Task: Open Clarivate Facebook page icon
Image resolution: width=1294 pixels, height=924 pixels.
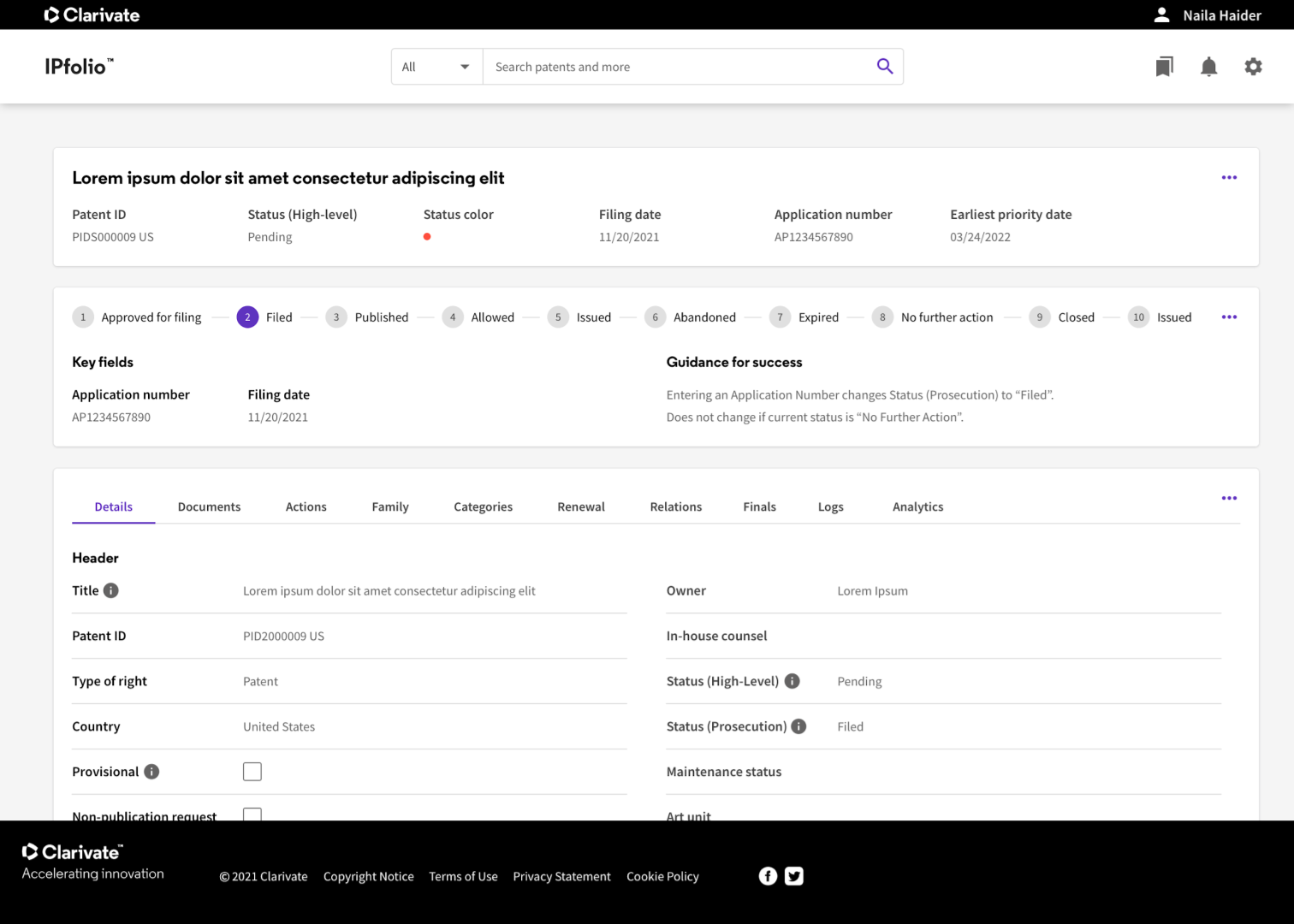Action: (x=768, y=876)
